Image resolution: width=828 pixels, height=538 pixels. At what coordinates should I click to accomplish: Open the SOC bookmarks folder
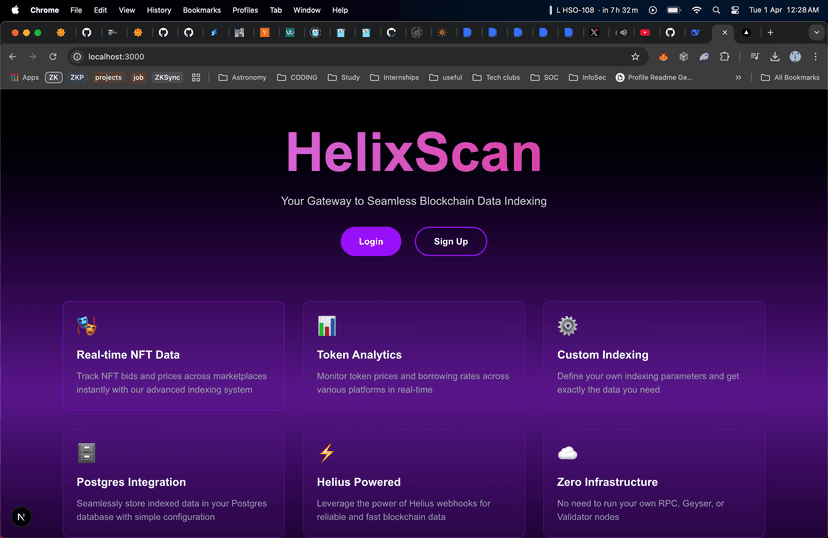click(544, 78)
